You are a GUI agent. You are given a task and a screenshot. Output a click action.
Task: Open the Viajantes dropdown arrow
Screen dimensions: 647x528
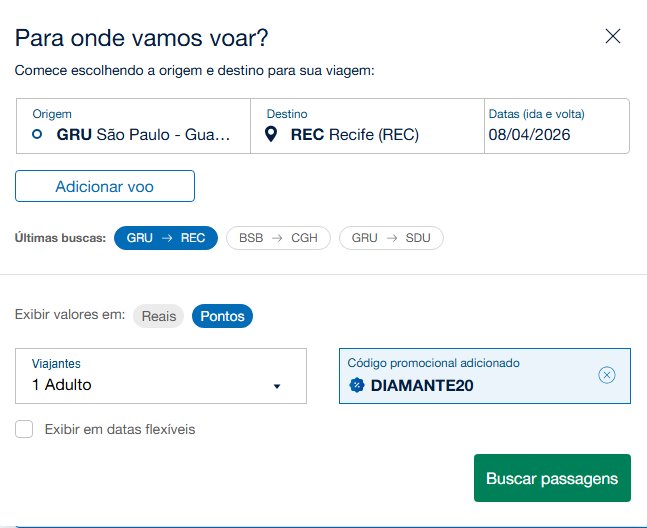pos(277,386)
